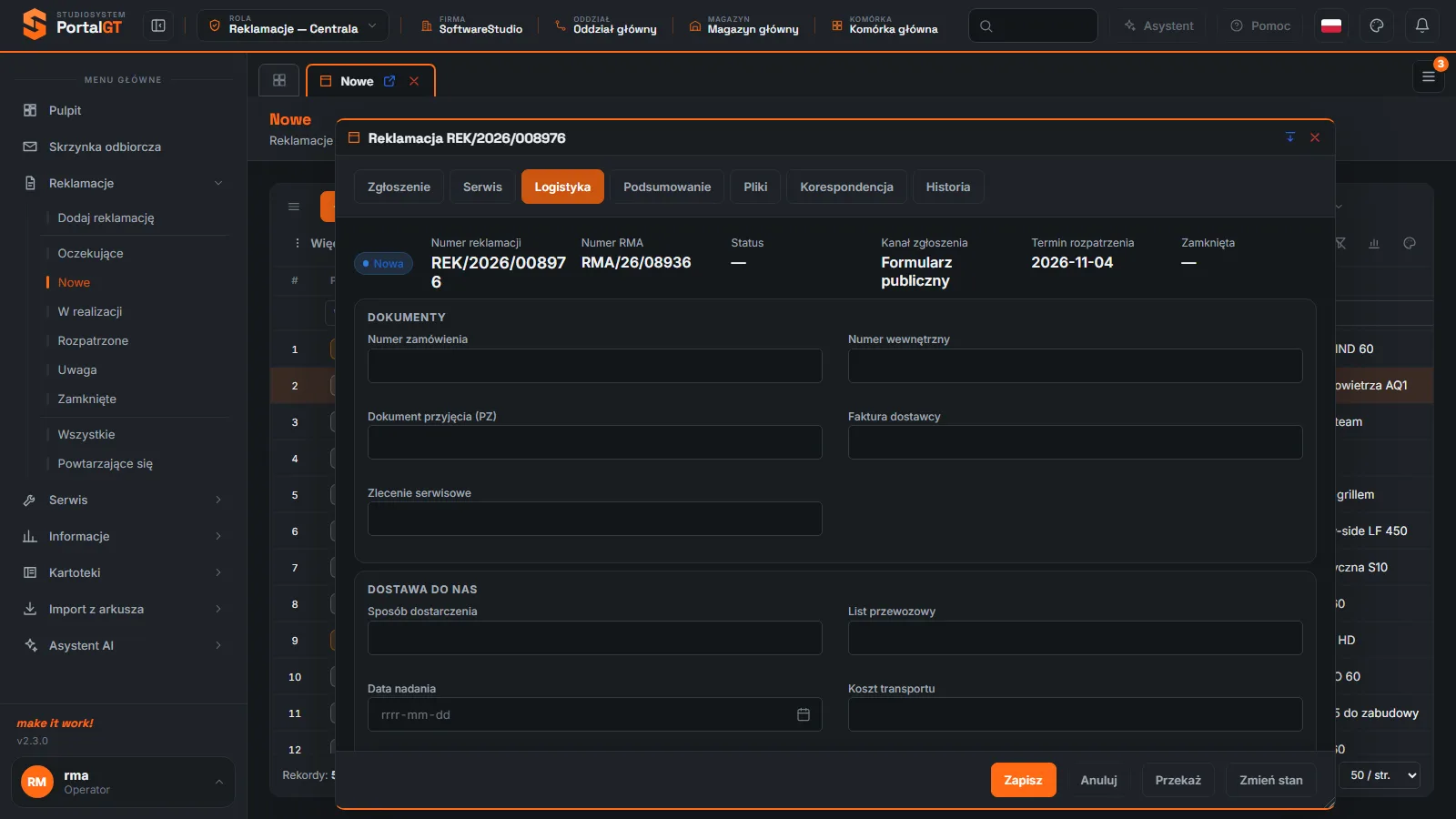The width and height of the screenshot is (1456, 819).
Task: Open Pulpit in main menu
Action: click(123, 110)
